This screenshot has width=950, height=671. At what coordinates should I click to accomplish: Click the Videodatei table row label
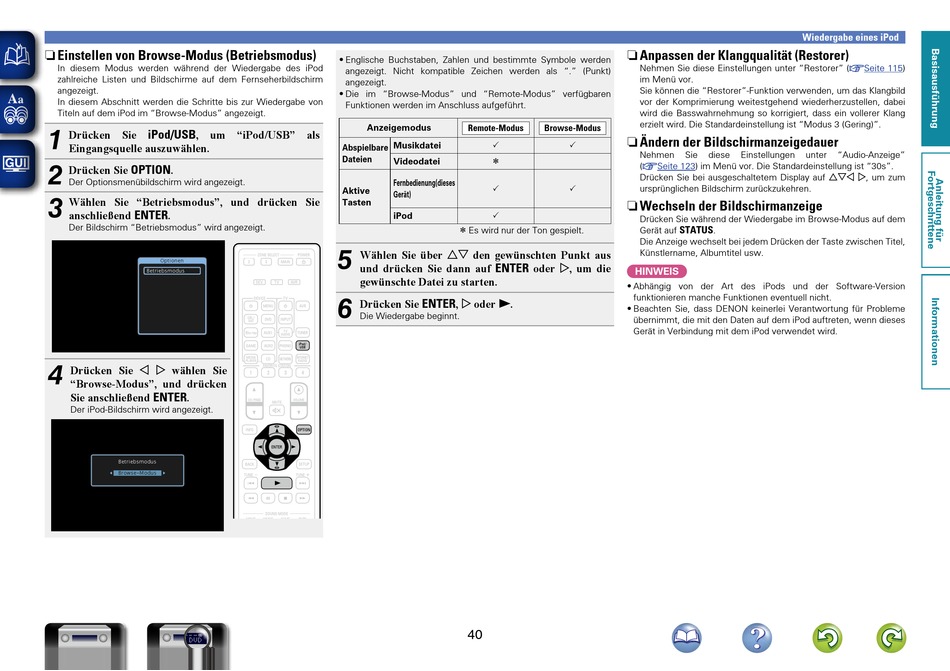417,161
